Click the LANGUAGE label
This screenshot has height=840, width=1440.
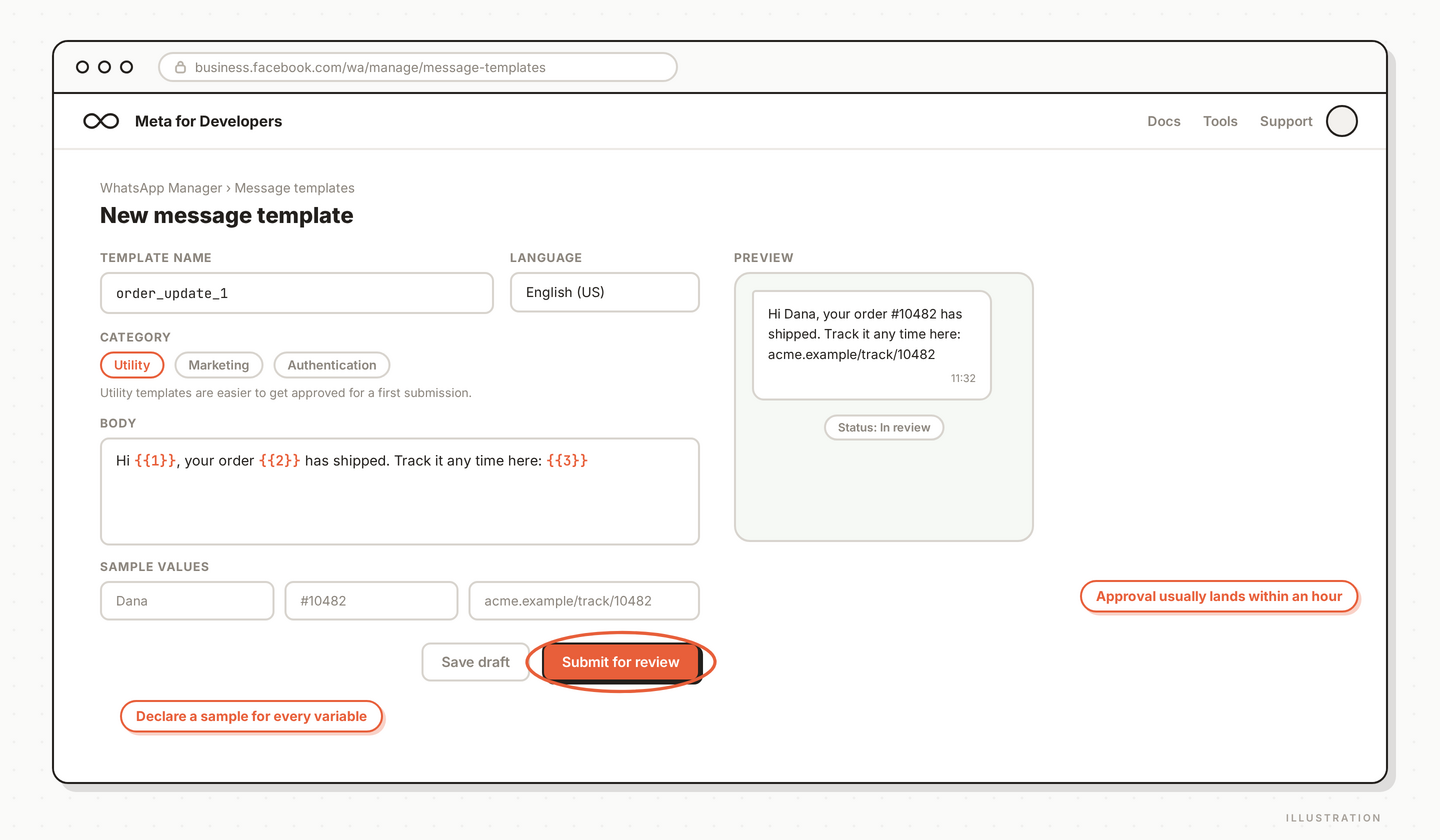click(546, 258)
